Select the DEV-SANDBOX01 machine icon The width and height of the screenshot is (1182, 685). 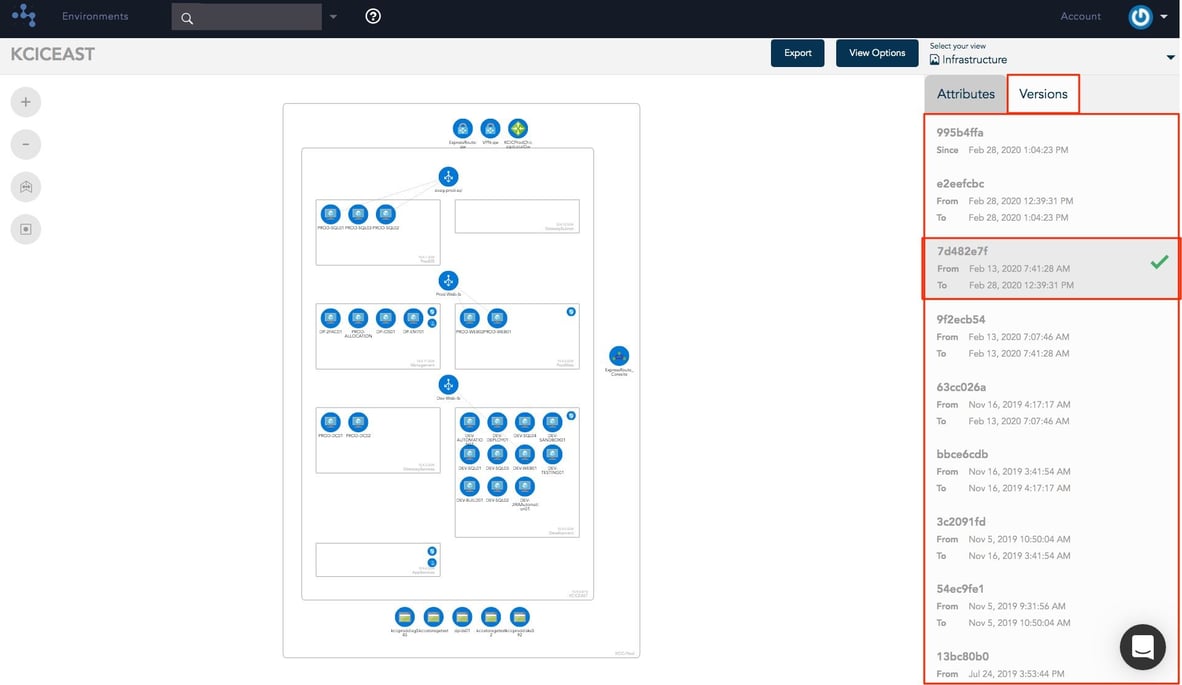(x=551, y=422)
